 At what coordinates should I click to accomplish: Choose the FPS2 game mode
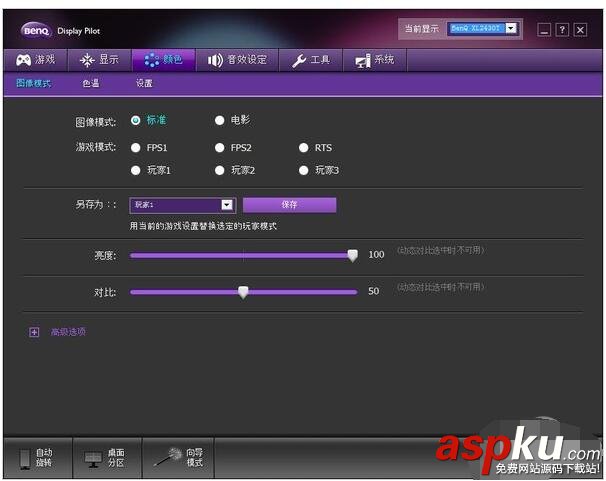220,148
